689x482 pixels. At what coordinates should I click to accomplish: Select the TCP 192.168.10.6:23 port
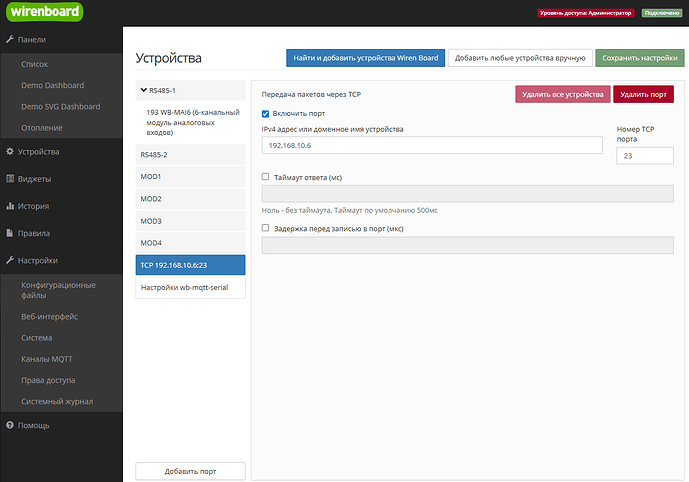pos(191,265)
